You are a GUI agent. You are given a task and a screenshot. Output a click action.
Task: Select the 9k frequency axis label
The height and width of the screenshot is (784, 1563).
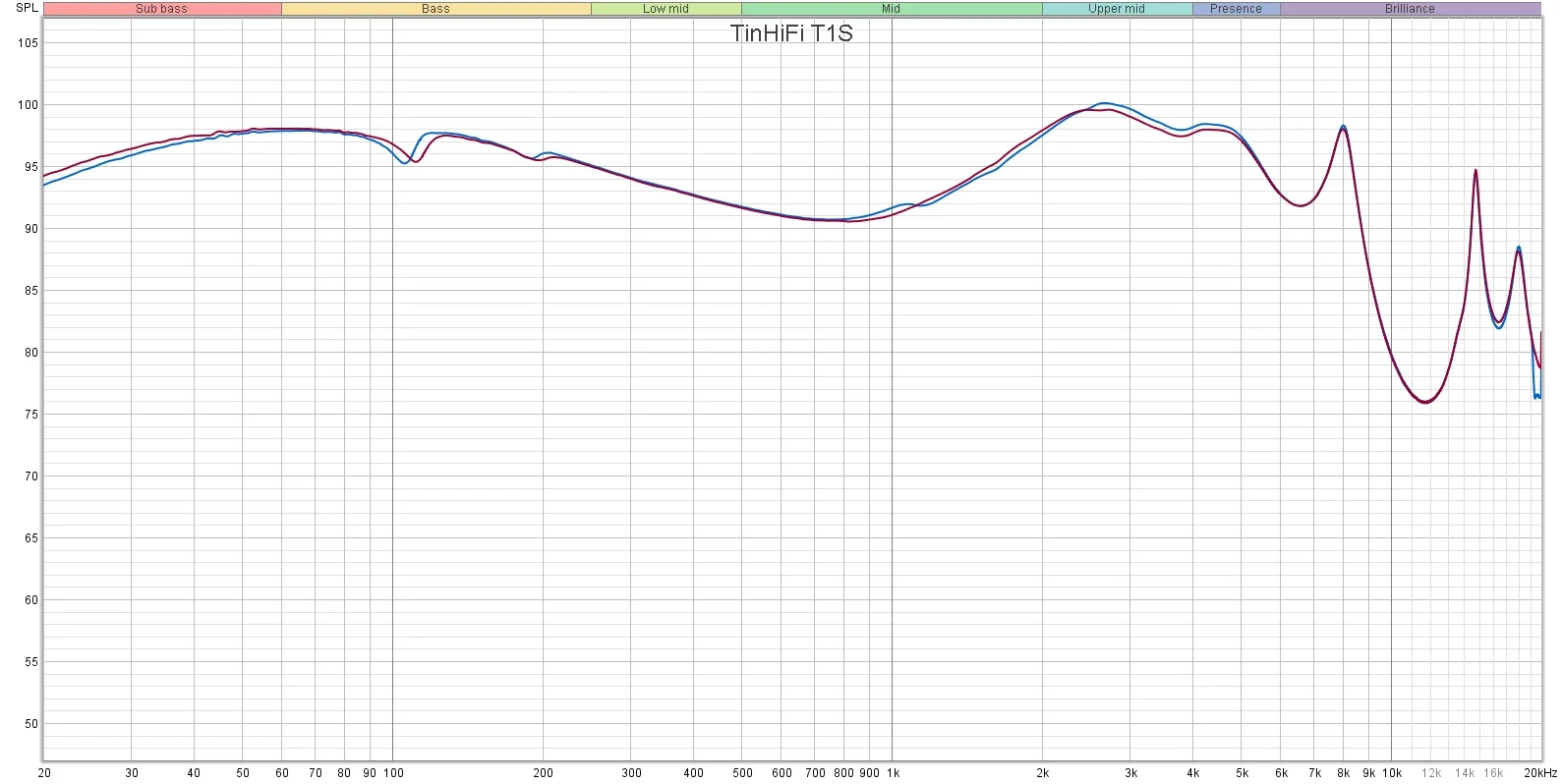tap(1368, 773)
